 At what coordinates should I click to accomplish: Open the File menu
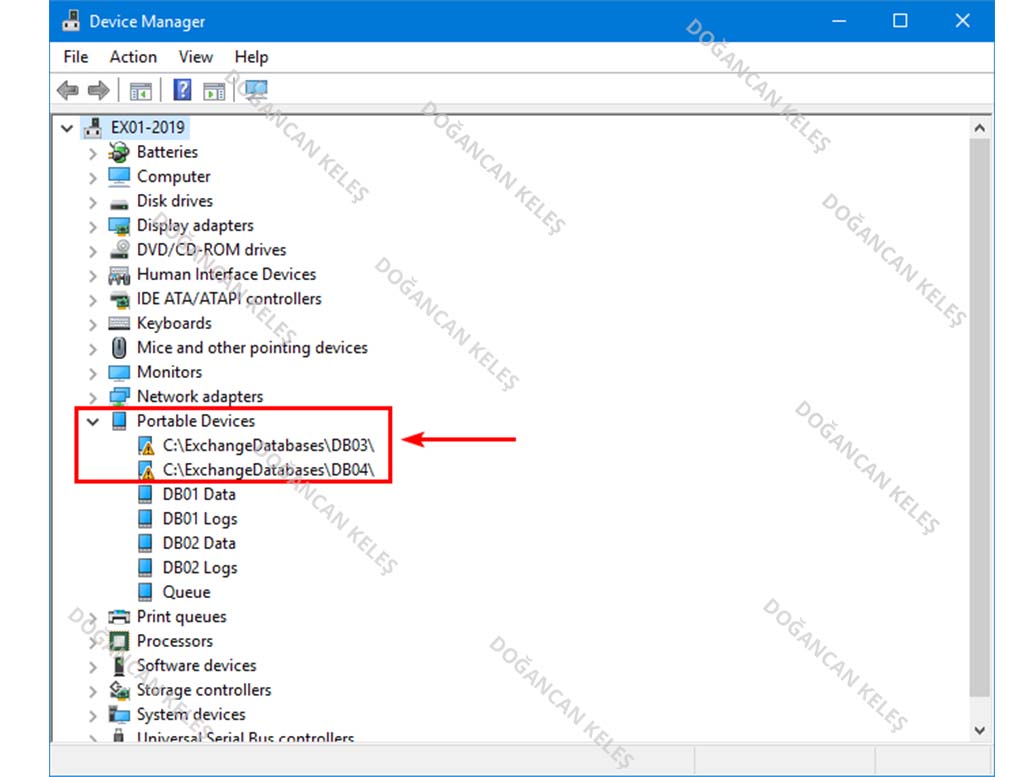click(76, 57)
